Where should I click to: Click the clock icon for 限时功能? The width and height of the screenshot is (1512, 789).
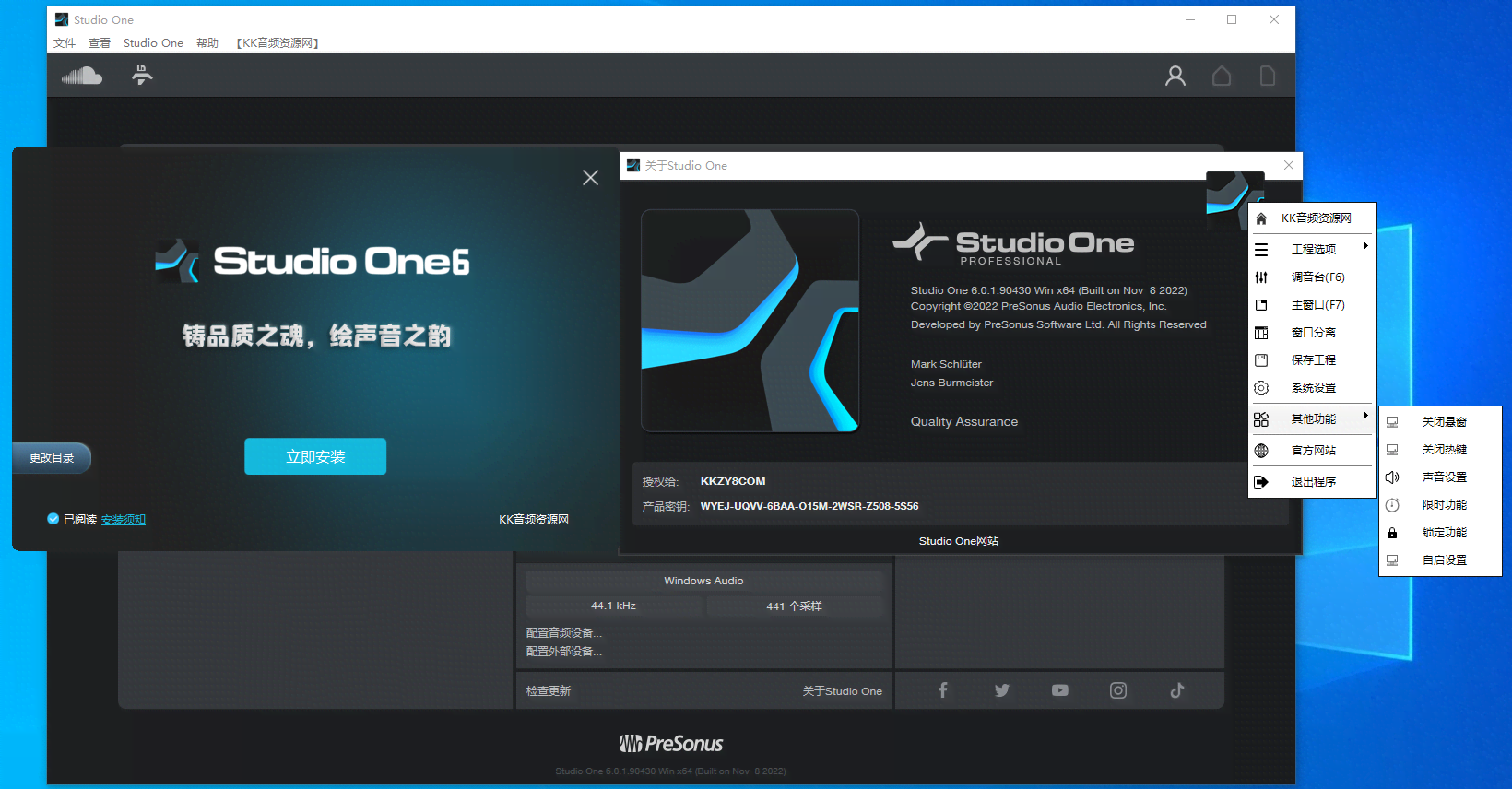1392,505
